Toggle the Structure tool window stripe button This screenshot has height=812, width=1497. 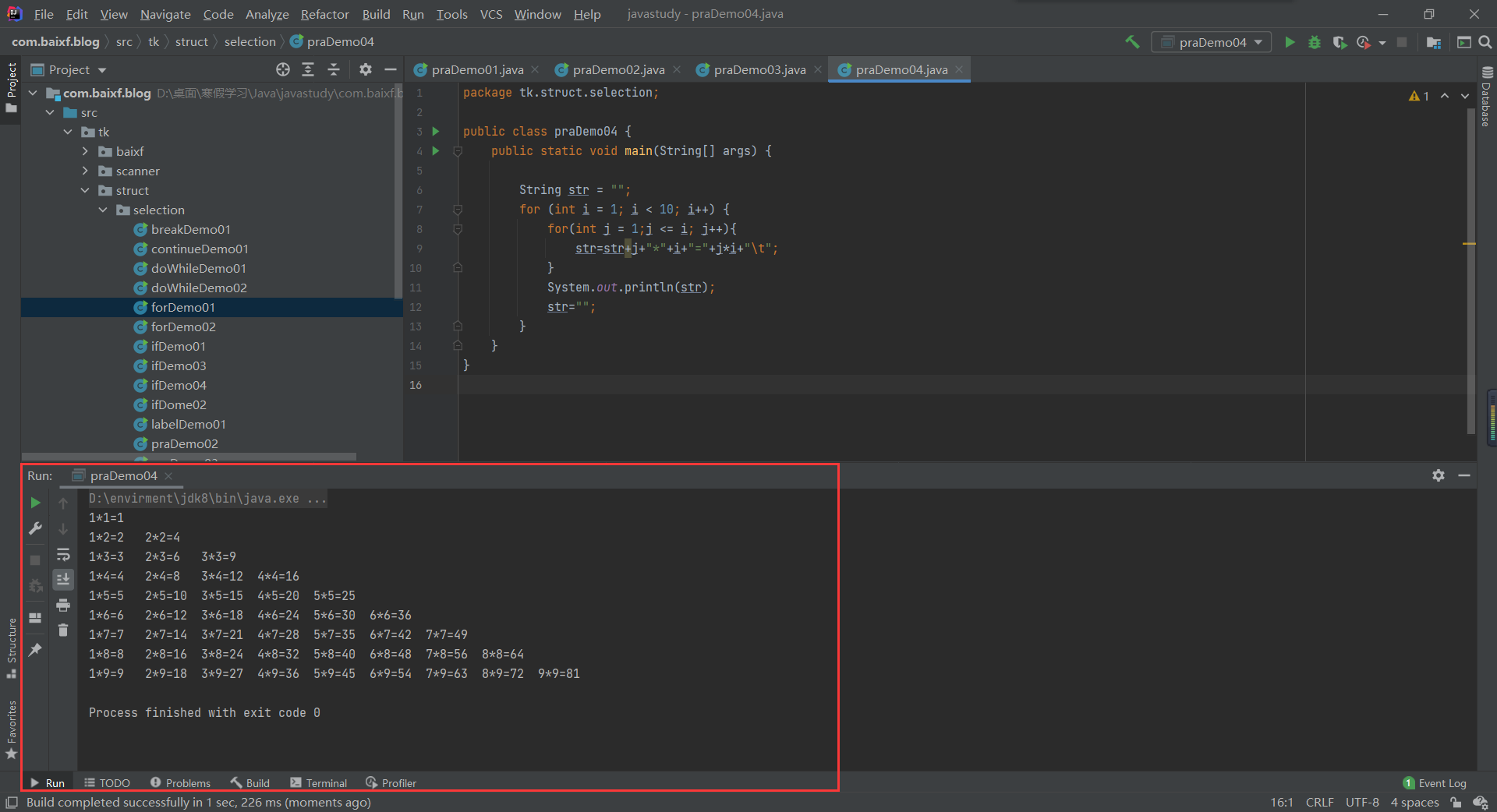click(11, 648)
